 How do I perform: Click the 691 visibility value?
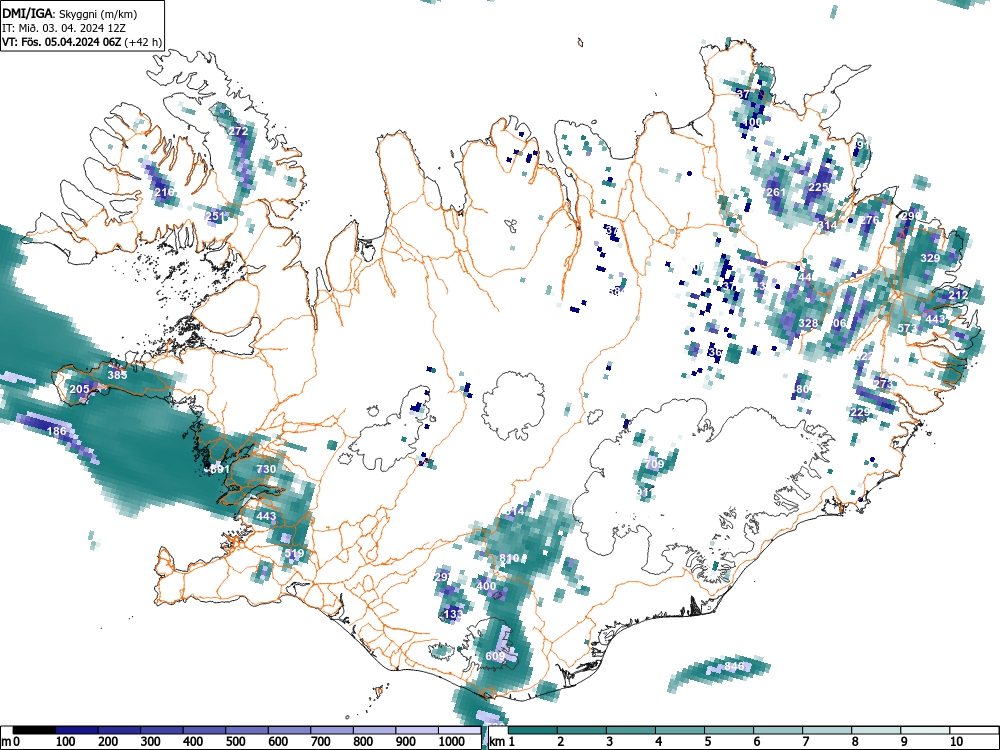coord(219,469)
